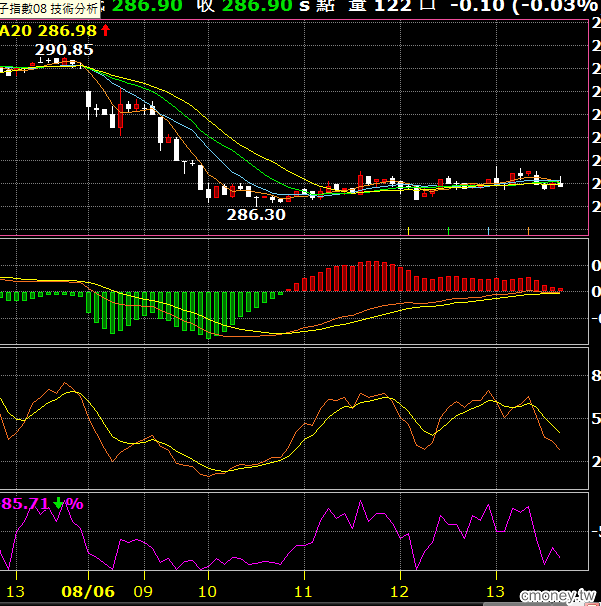This screenshot has width=601, height=606.
Task: Click the 量 122 口 volume text
Action: (392, 5)
